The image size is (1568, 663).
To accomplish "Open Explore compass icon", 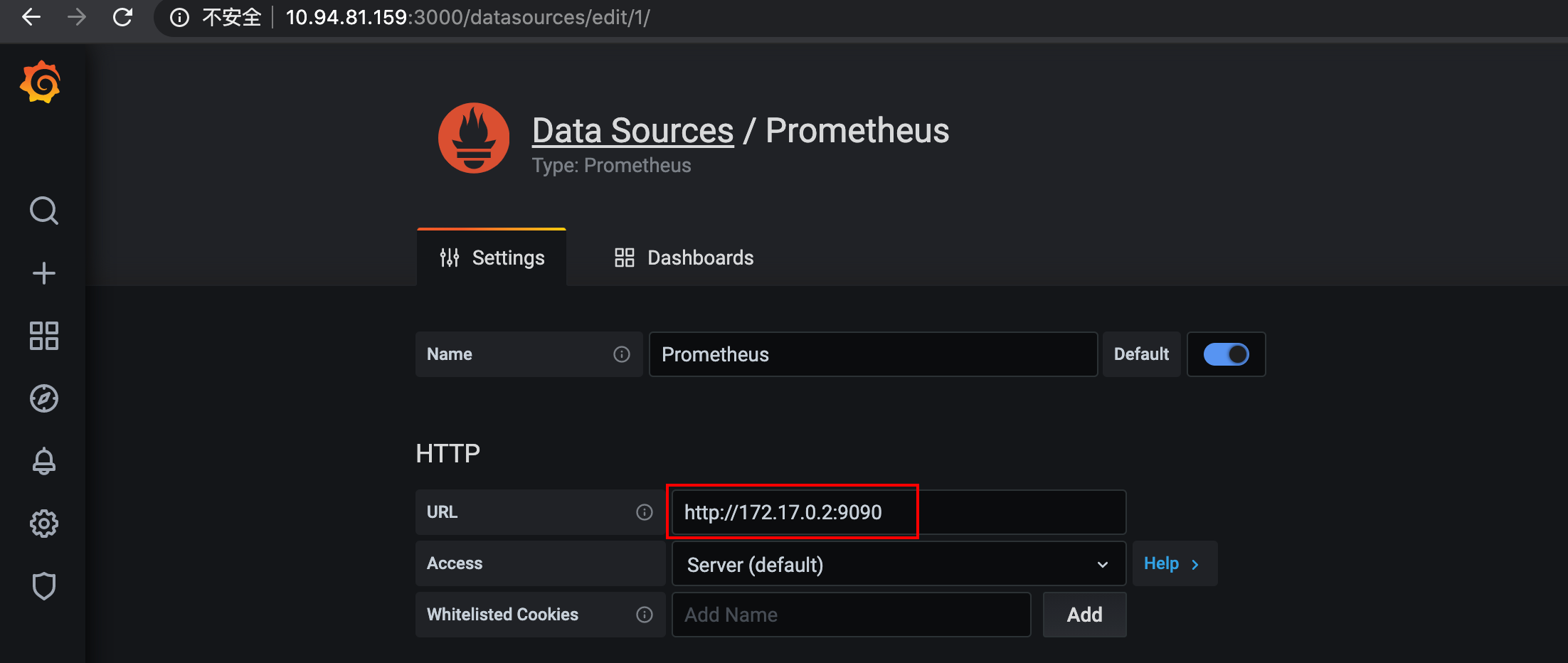I will [x=43, y=398].
